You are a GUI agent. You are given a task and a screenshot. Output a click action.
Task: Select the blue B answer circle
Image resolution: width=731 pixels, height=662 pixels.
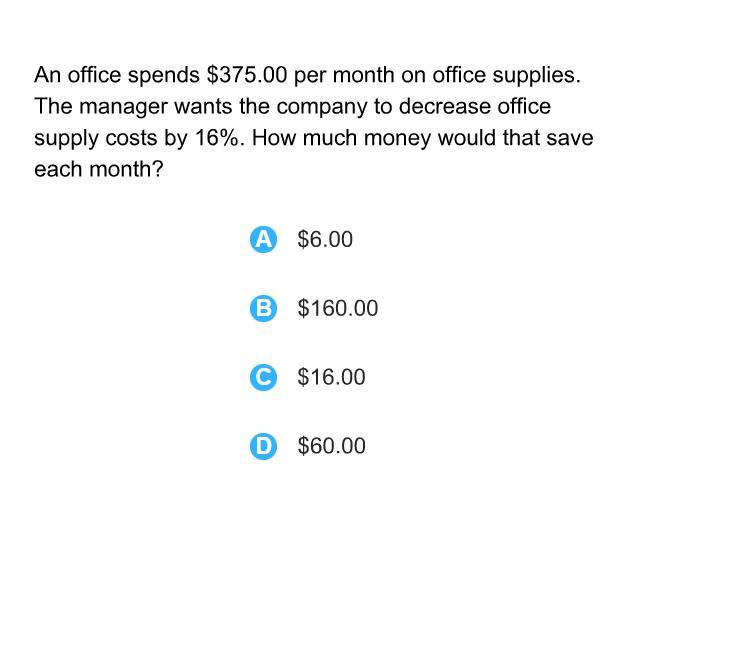tap(263, 308)
